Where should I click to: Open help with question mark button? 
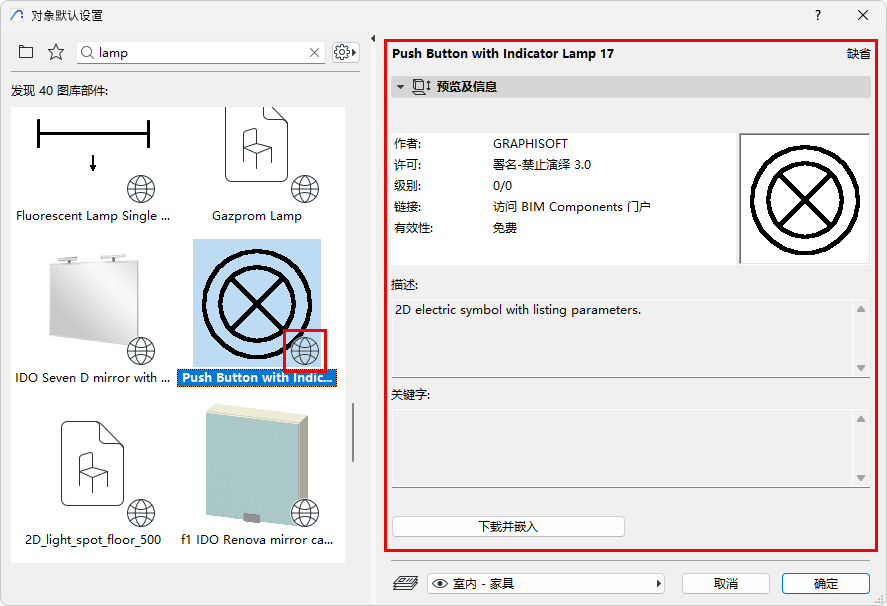(x=818, y=15)
